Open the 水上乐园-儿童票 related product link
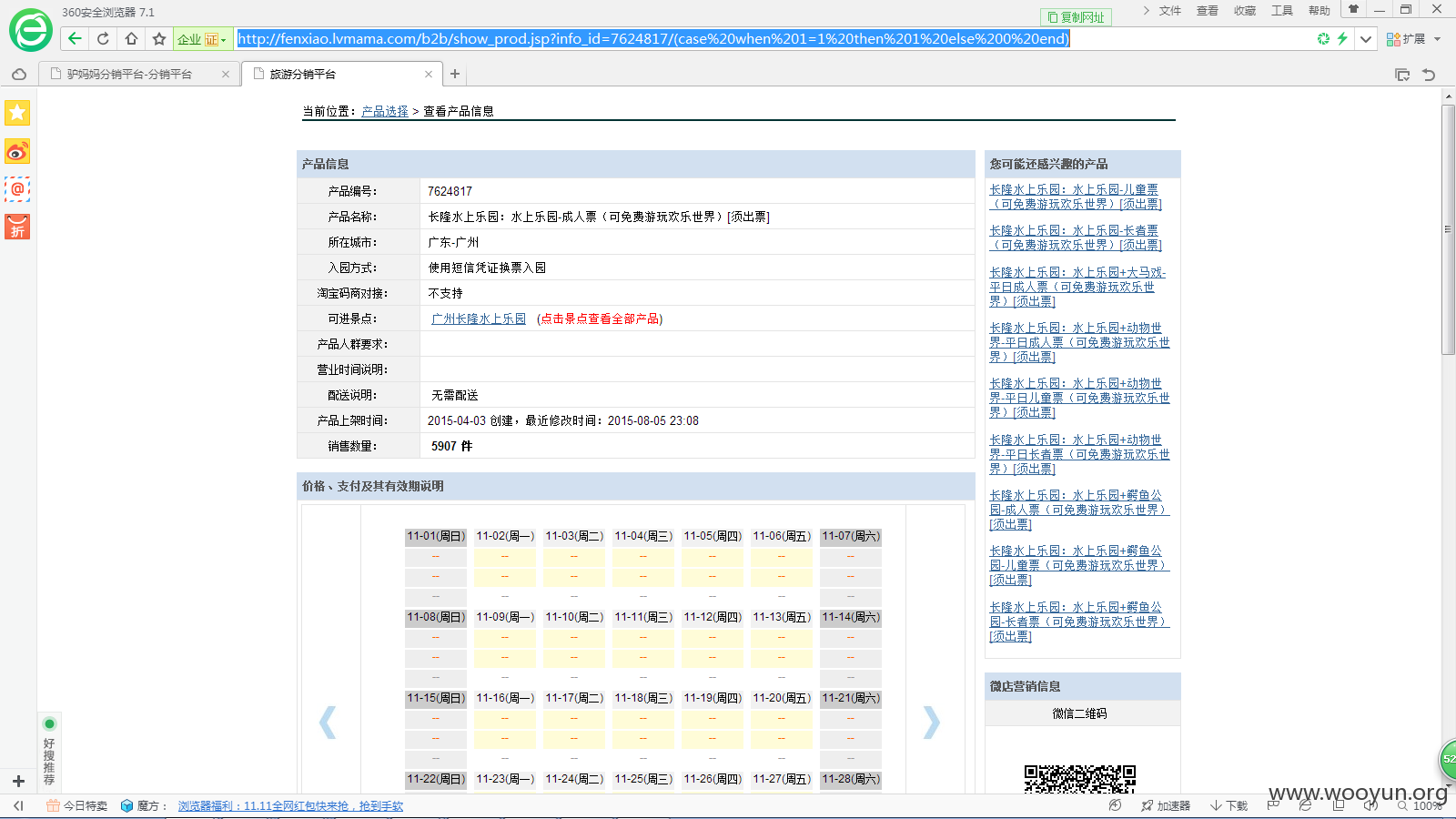This screenshot has height=819, width=1456. click(1076, 197)
